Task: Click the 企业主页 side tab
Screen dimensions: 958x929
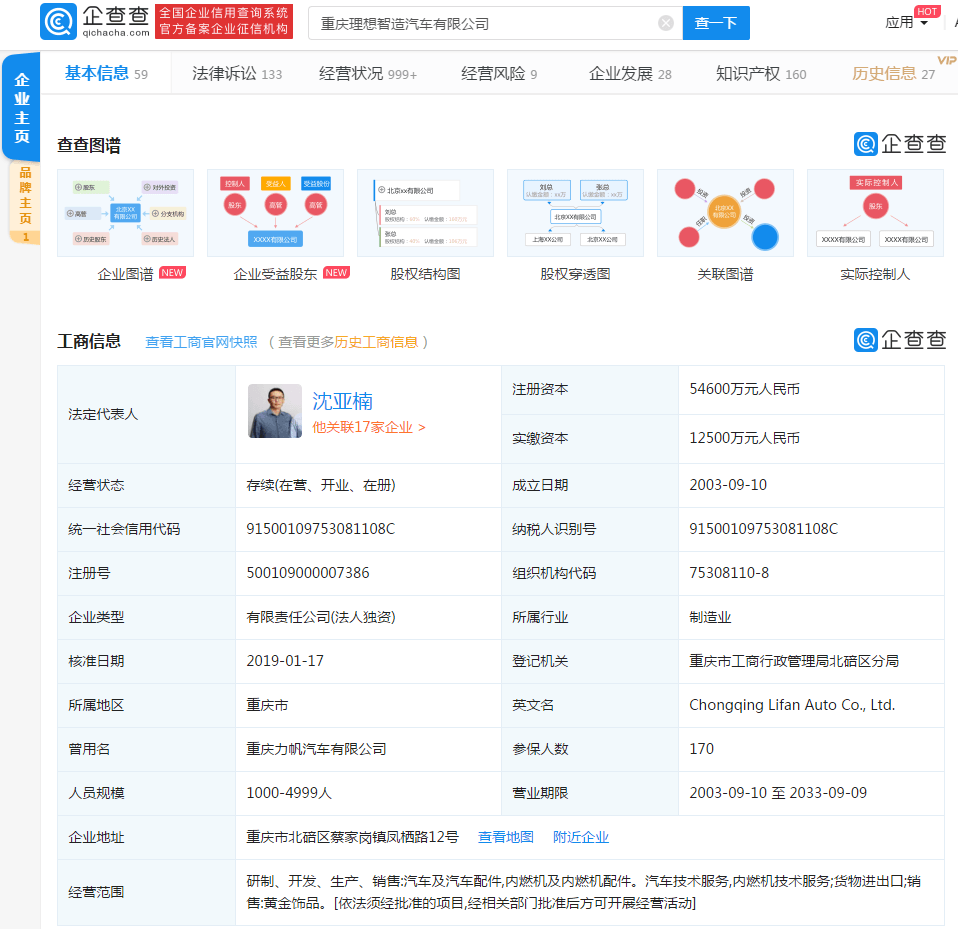Action: pyautogui.click(x=22, y=107)
